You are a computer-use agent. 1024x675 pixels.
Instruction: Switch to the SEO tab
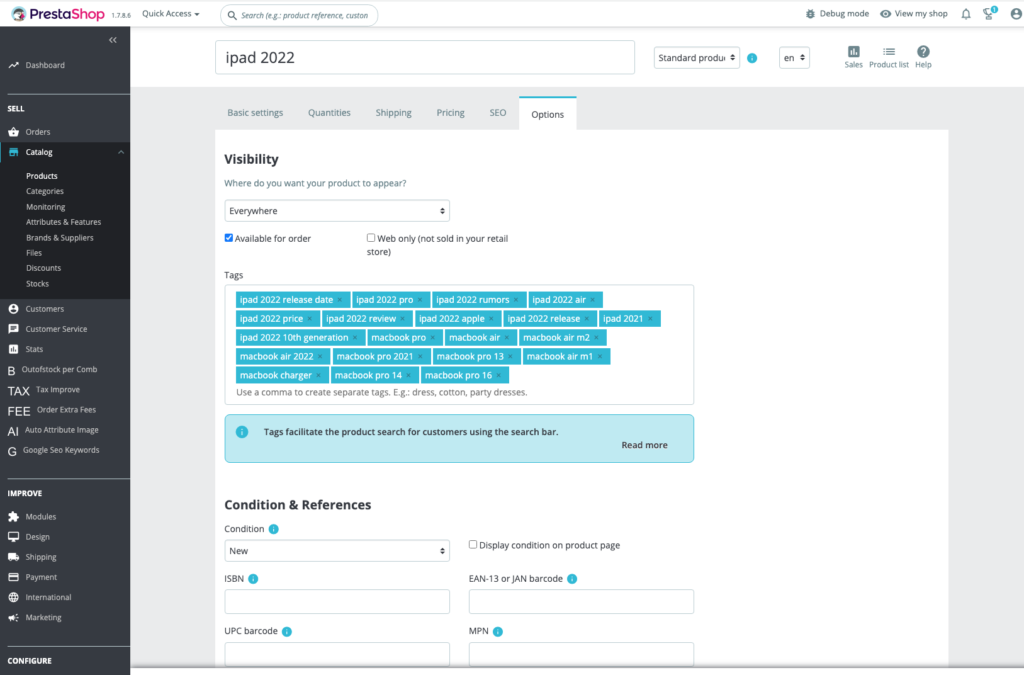(498, 113)
